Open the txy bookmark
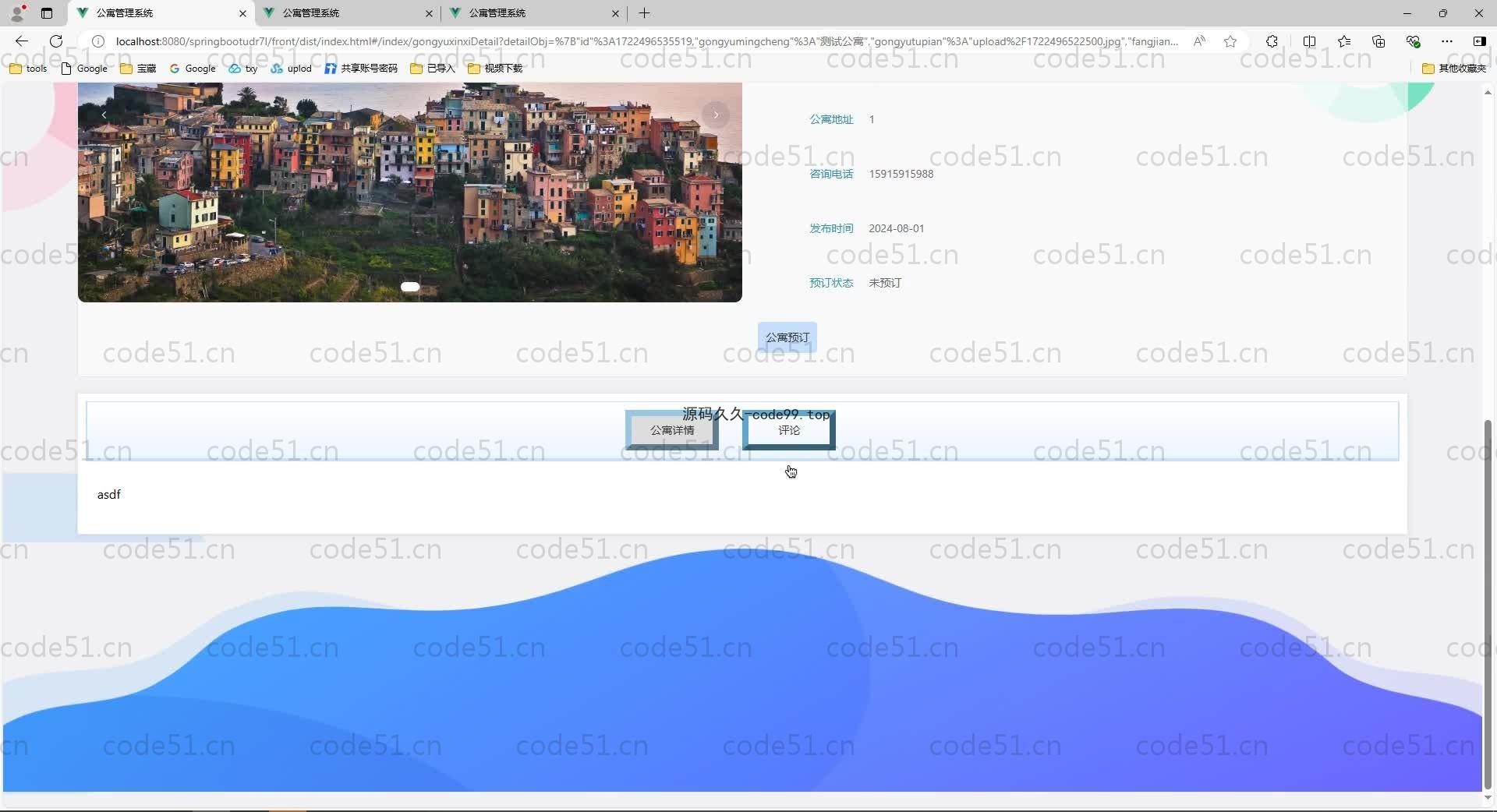Viewport: 1497px width, 812px height. (243, 69)
